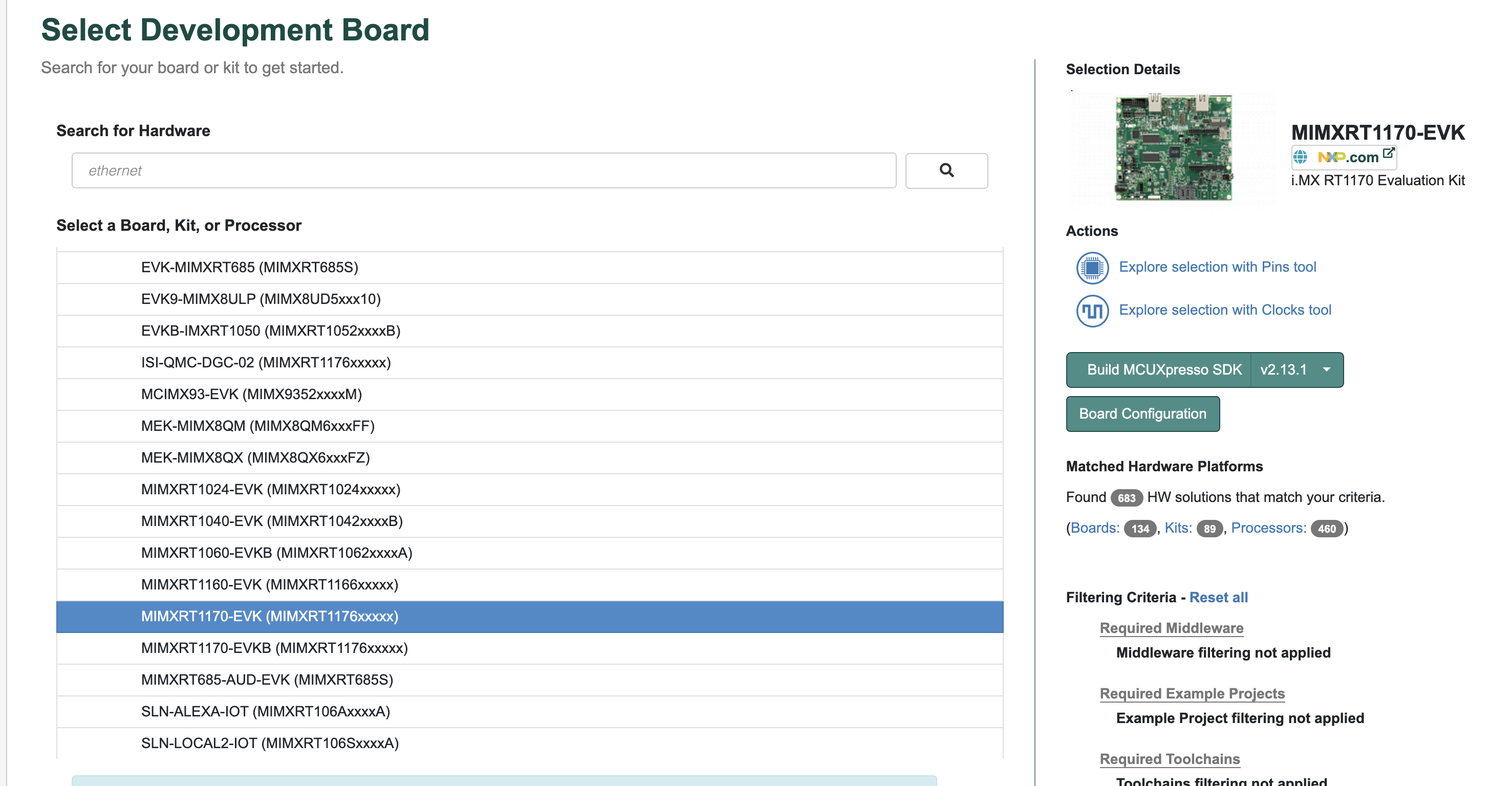Click the Pins tool chip icon
This screenshot has height=786, width=1512.
[x=1092, y=268]
